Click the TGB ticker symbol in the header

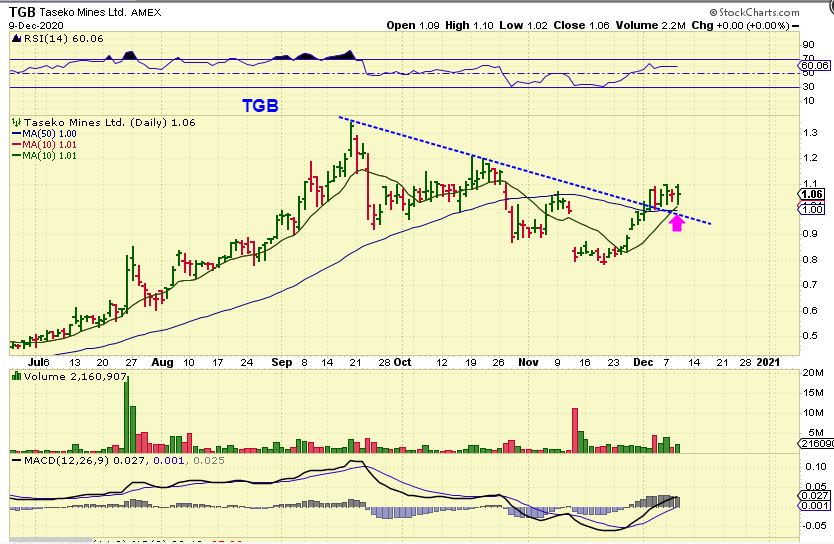(x=22, y=12)
